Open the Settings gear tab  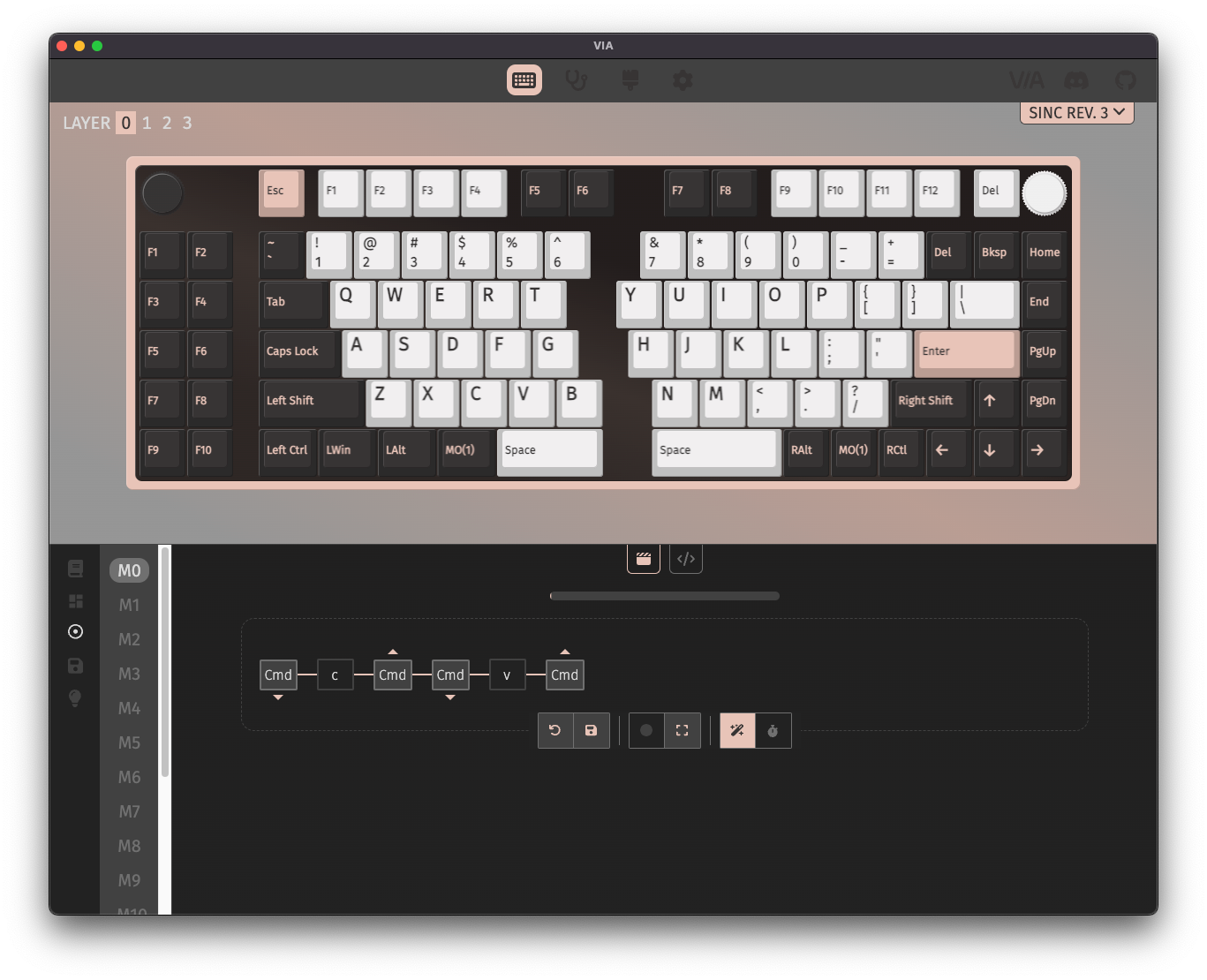click(x=683, y=80)
